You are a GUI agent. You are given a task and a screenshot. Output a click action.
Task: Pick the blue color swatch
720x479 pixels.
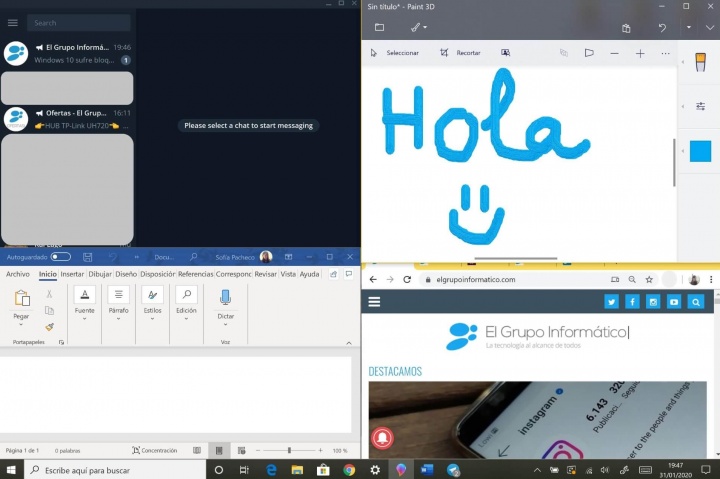coord(701,151)
